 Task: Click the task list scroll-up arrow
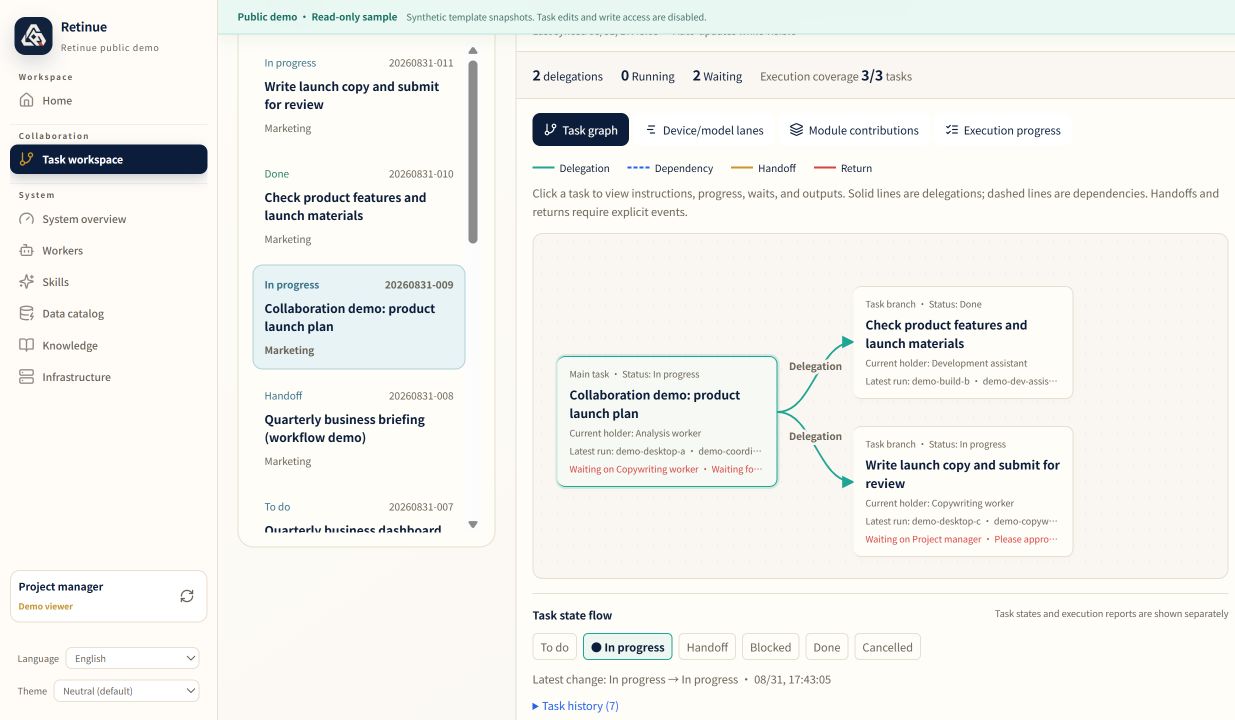(x=473, y=50)
